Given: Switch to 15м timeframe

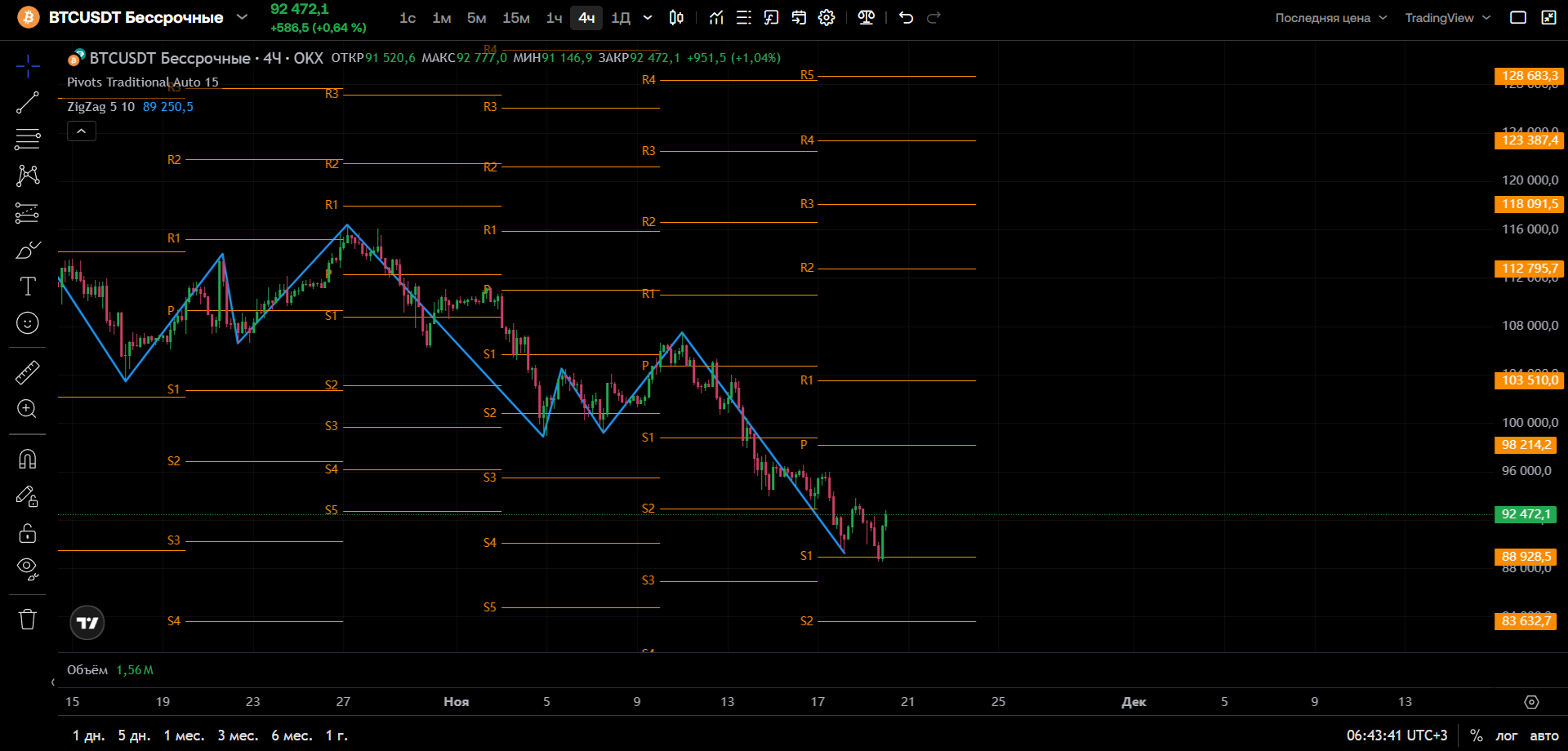Looking at the screenshot, I should tap(516, 18).
